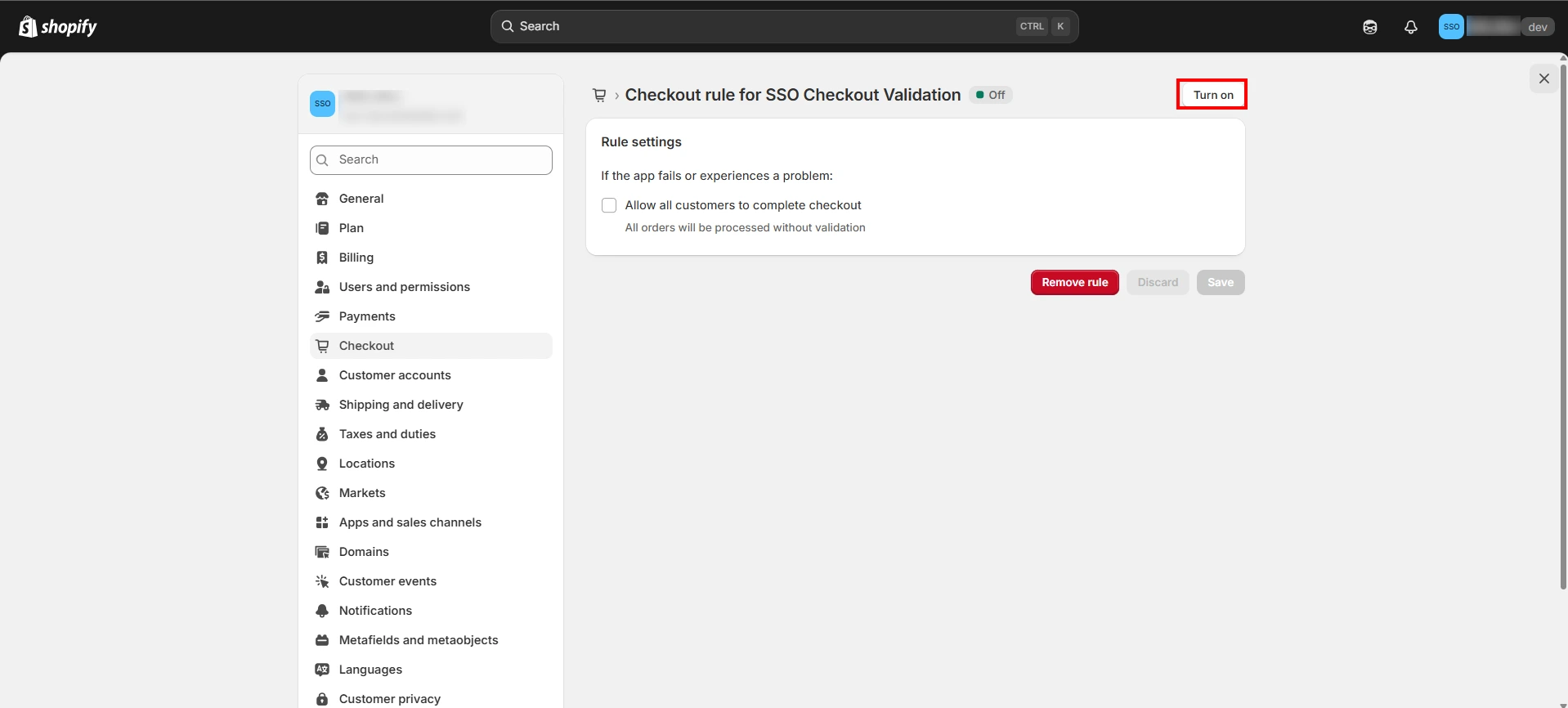Image resolution: width=1568 pixels, height=708 pixels.
Task: Focus the settings sidebar Search field
Action: (431, 160)
